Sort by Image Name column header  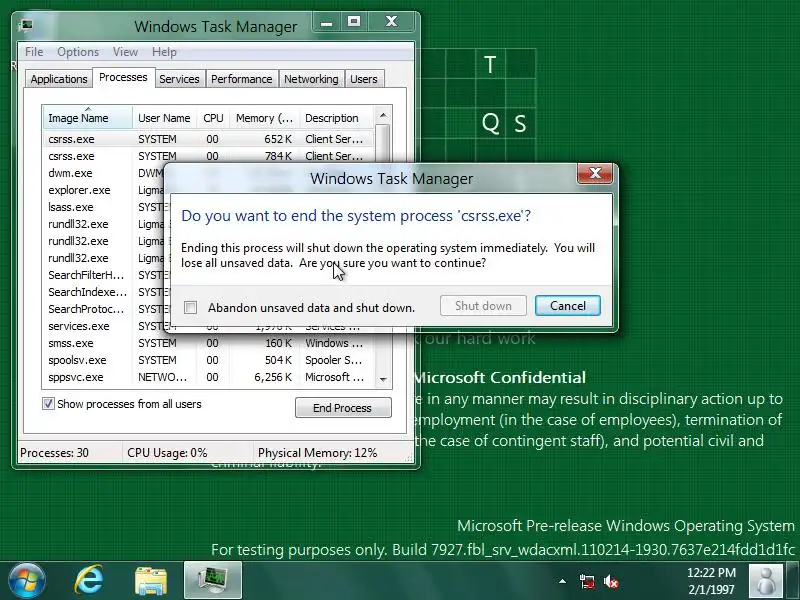[x=87, y=118]
